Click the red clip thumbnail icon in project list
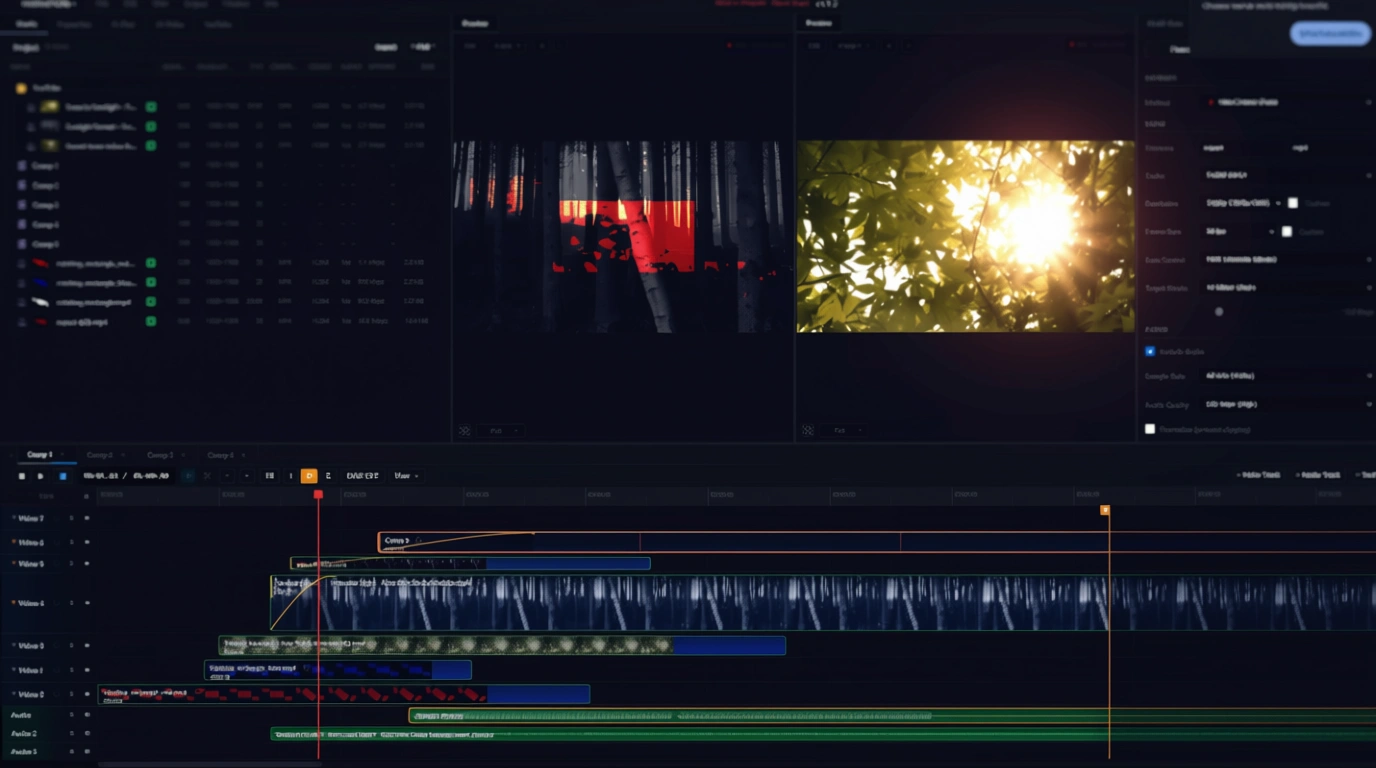Screen dimensions: 1376x768 pos(40,264)
